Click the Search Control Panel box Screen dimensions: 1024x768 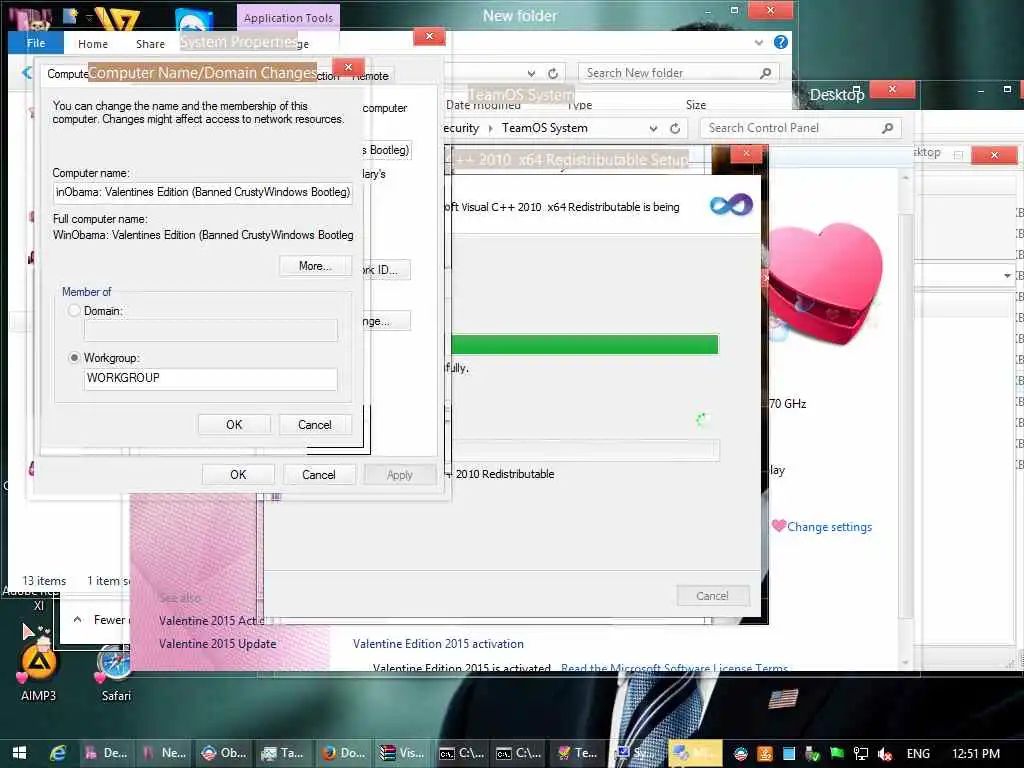[x=800, y=128]
